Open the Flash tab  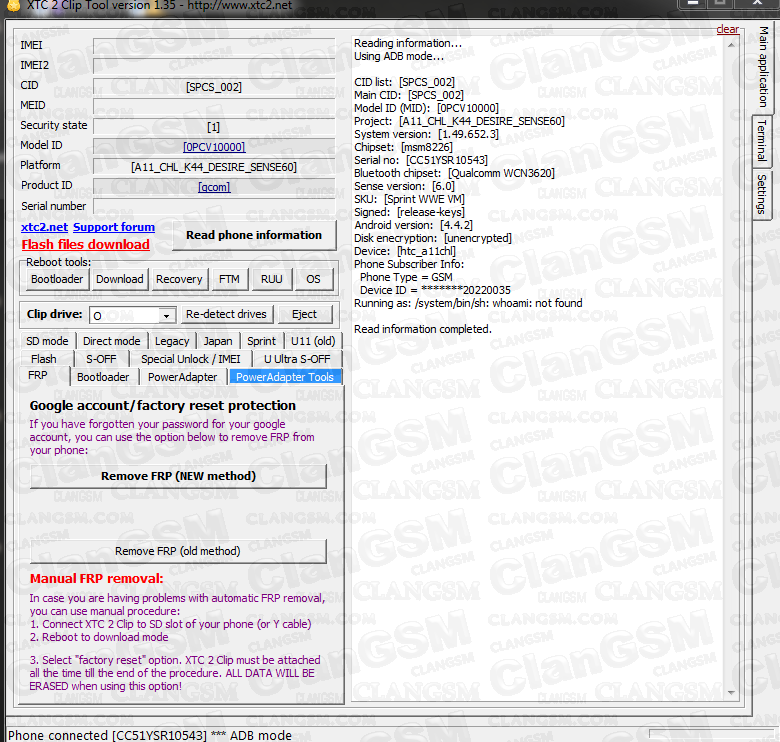(44, 359)
